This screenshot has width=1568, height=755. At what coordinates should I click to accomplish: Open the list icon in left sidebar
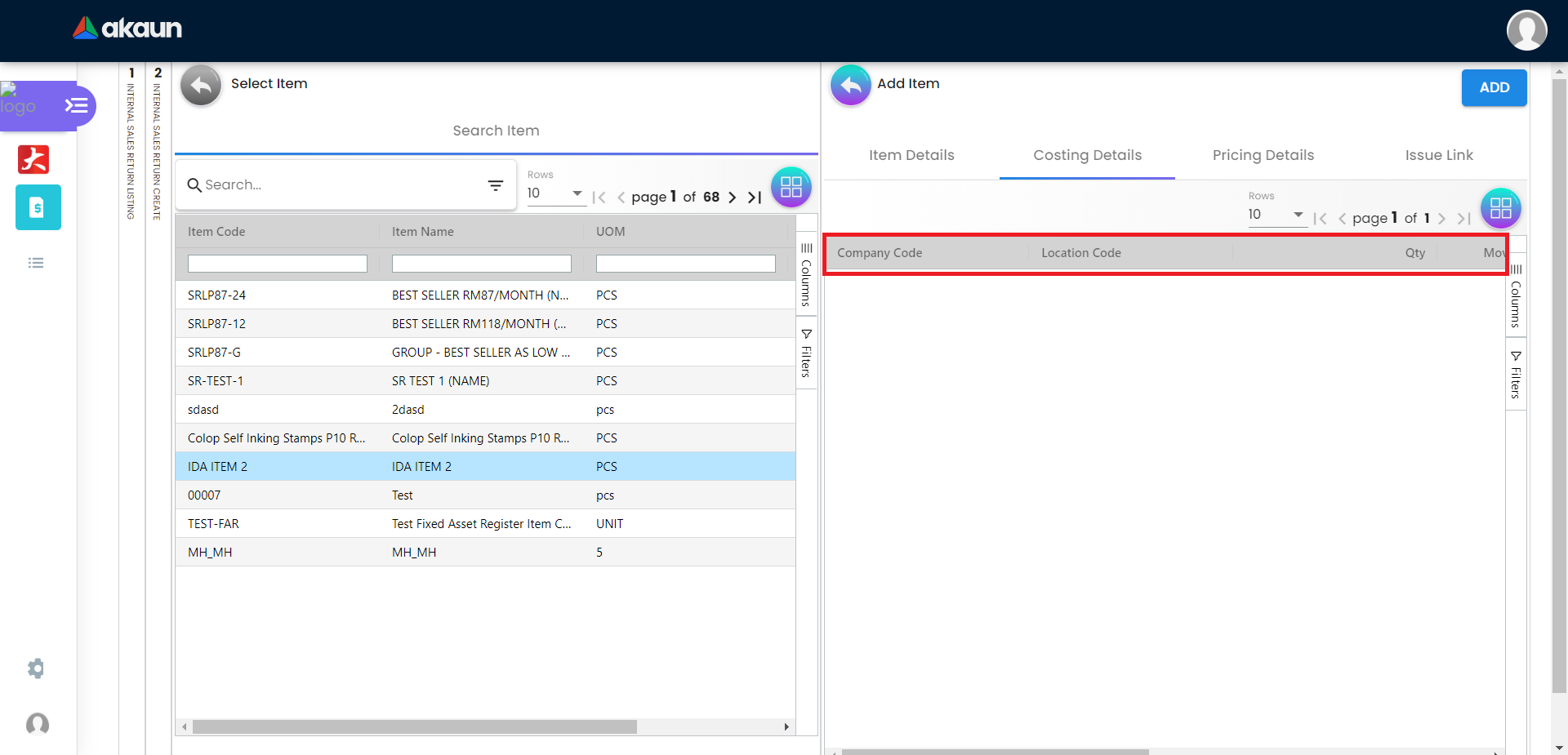pos(36,263)
